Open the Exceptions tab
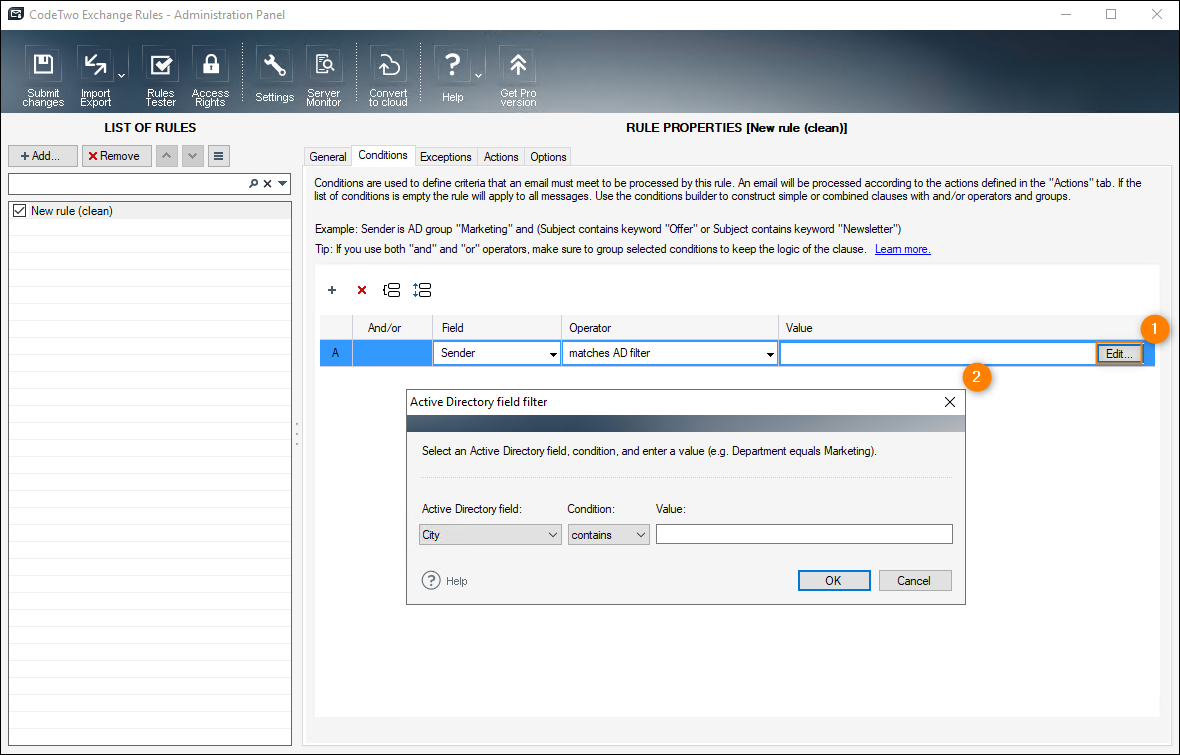This screenshot has width=1180, height=755. coord(446,157)
